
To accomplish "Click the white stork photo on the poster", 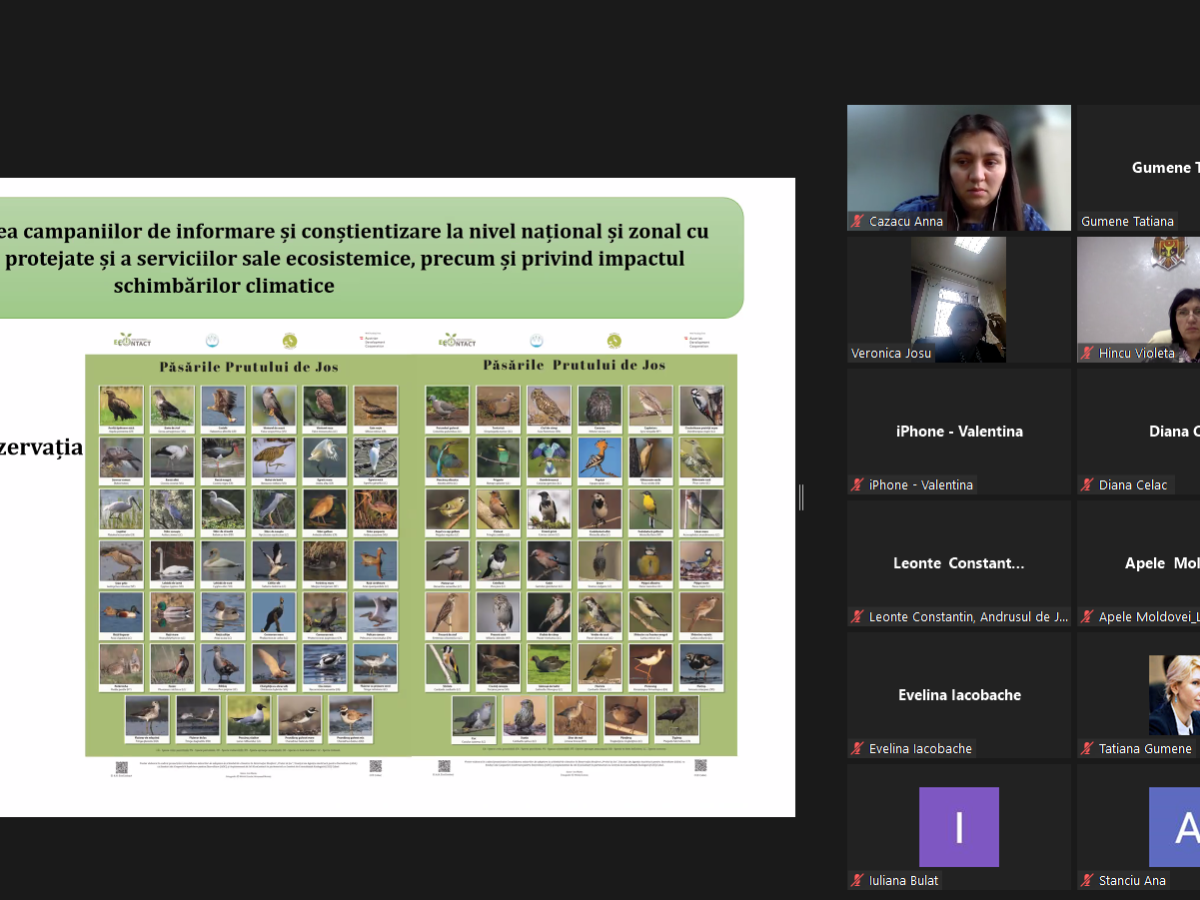I will pos(172,457).
